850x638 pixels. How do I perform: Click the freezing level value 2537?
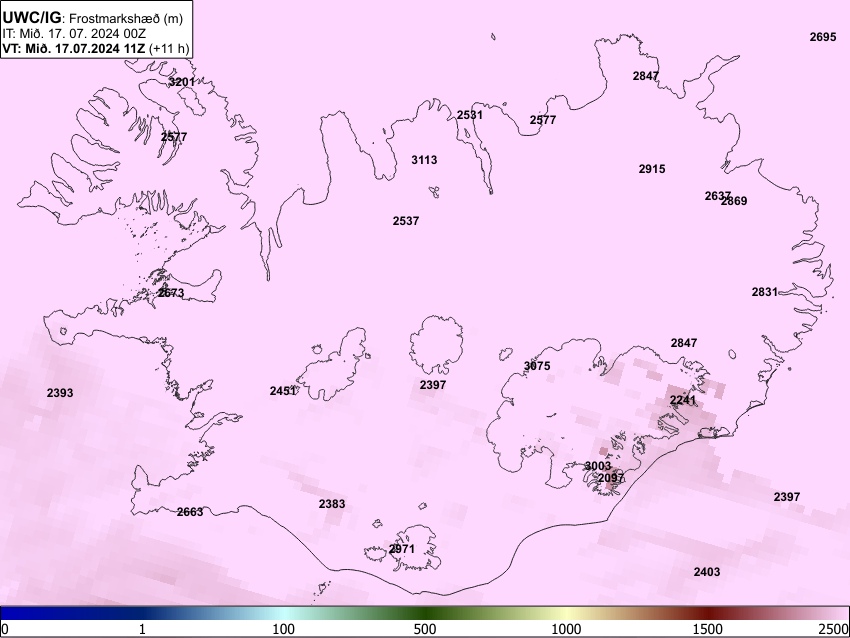click(405, 221)
